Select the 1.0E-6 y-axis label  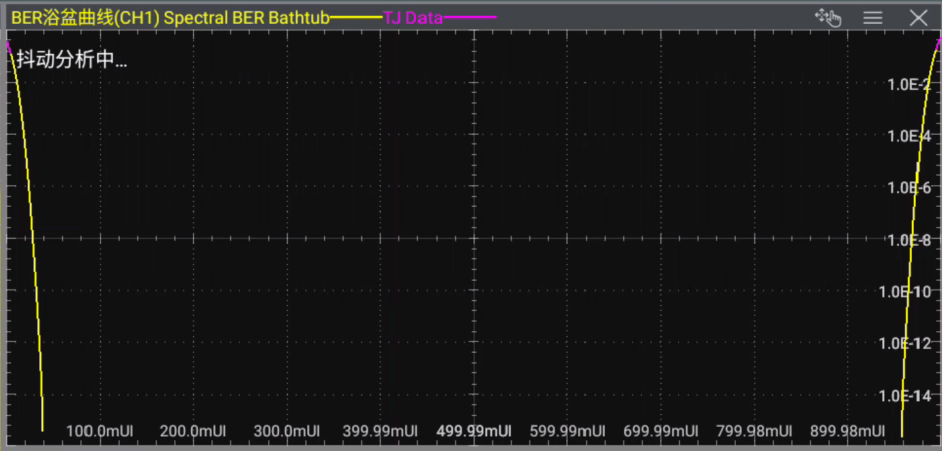pyautogui.click(x=909, y=188)
